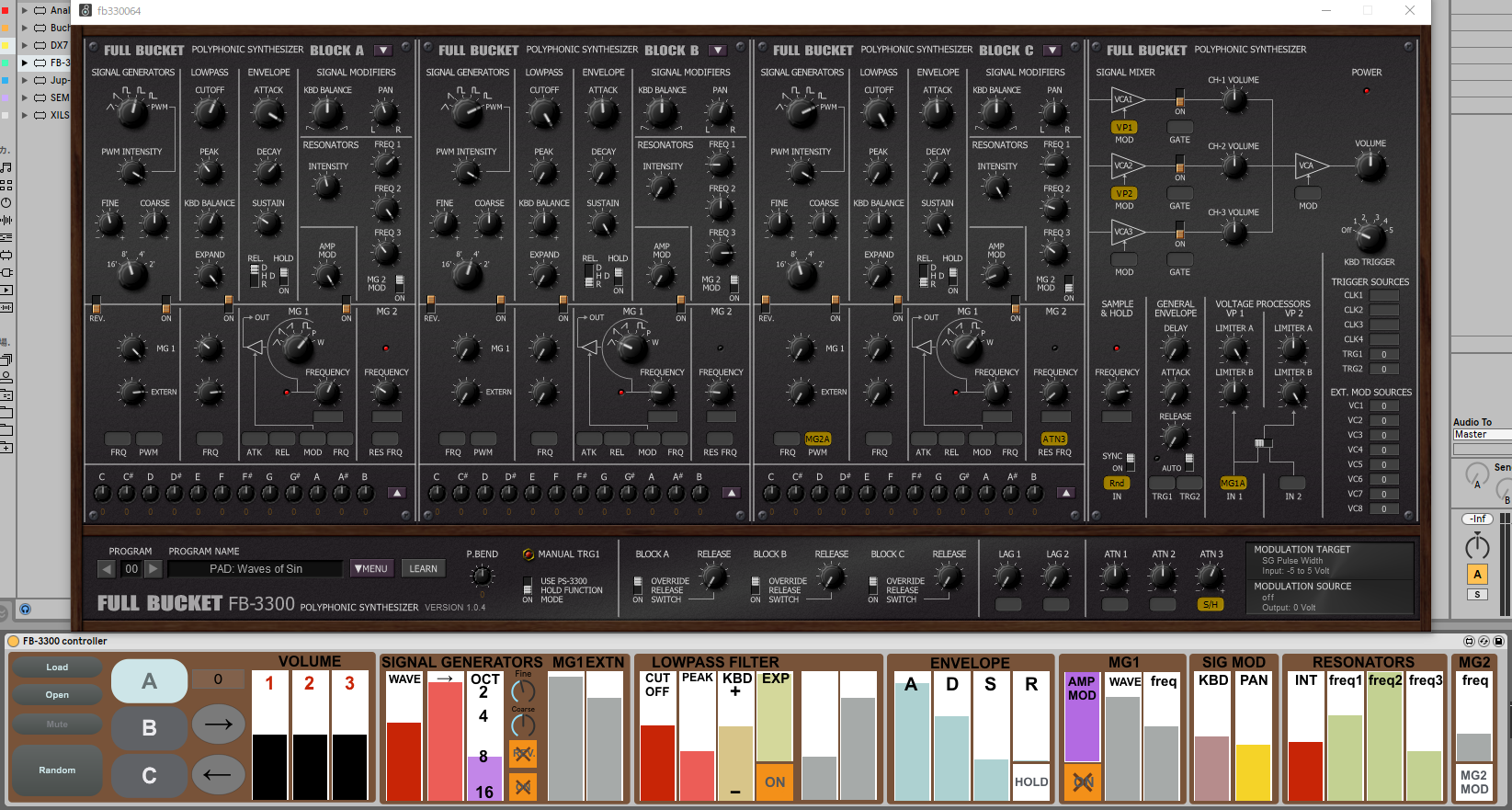Click the next program arrow
Viewport: 1512px width, 810px height.
click(153, 569)
